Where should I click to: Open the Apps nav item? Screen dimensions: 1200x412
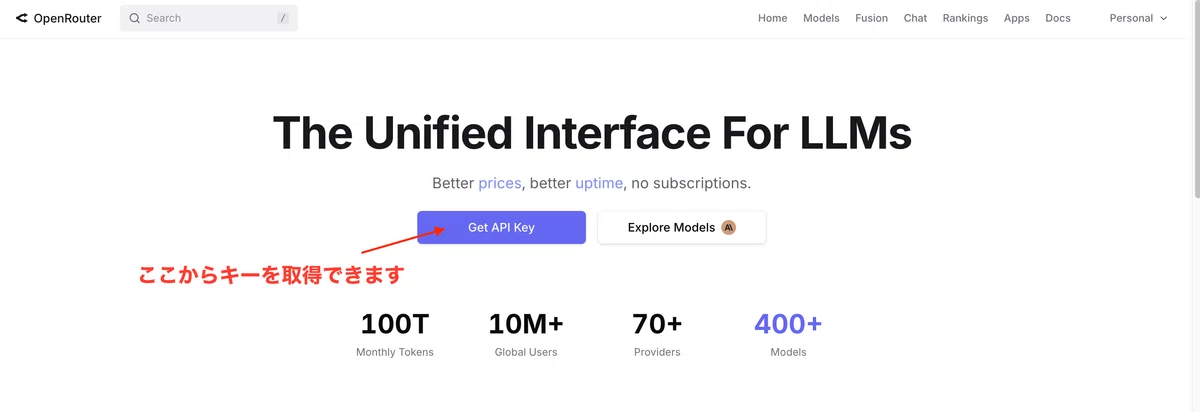(1016, 18)
